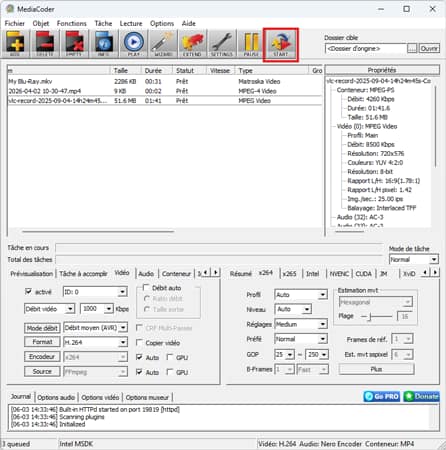Click the START transcoding toolbar icon
The width and height of the screenshot is (446, 450).
[x=281, y=44]
